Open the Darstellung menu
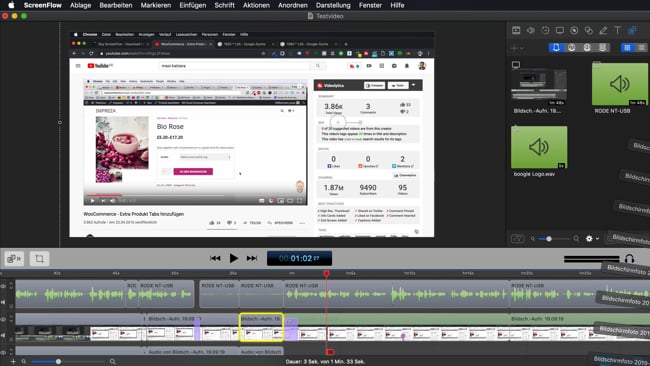This screenshot has width=650, height=366. tap(333, 5)
